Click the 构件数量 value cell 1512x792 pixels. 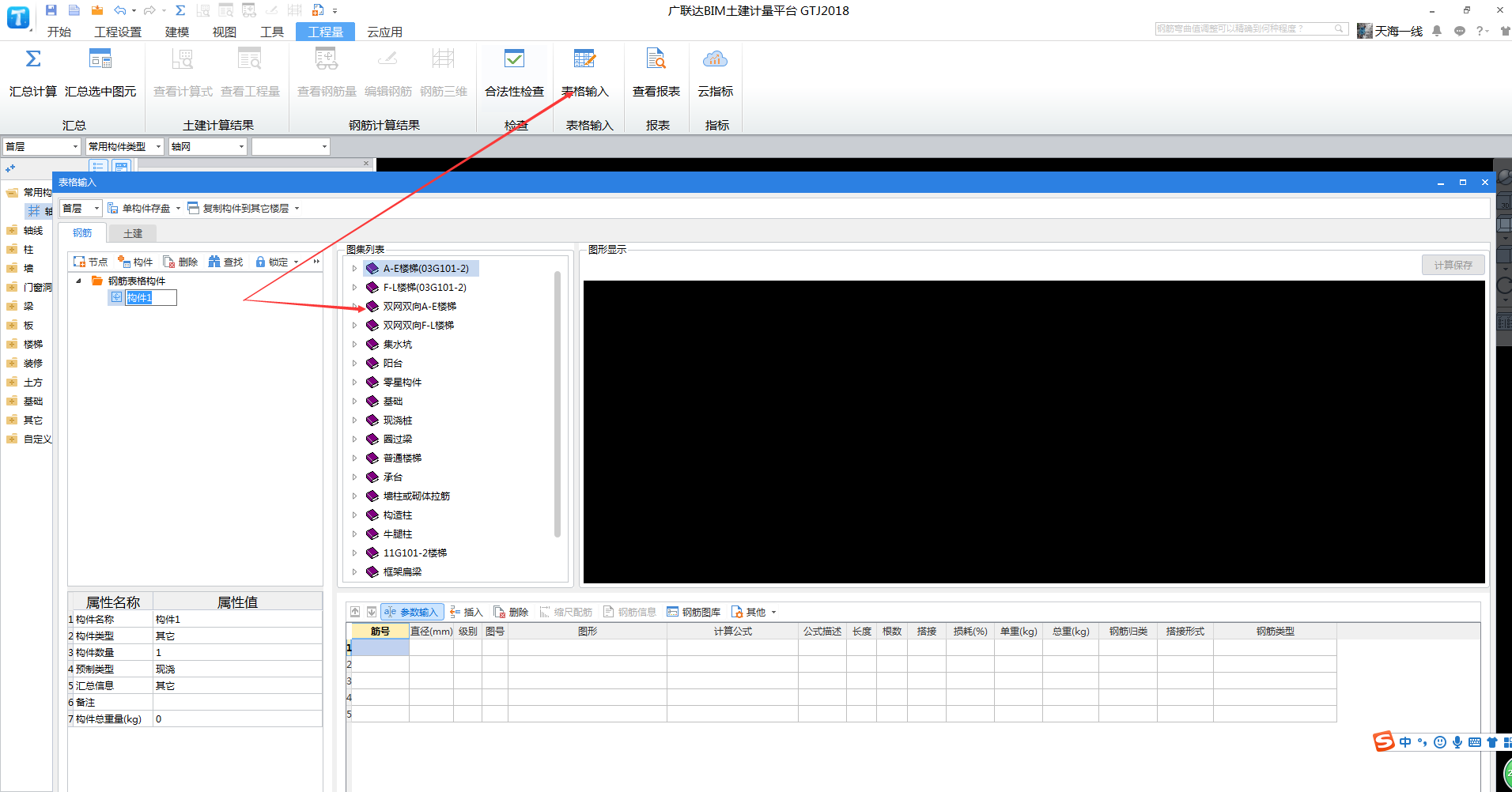237,653
